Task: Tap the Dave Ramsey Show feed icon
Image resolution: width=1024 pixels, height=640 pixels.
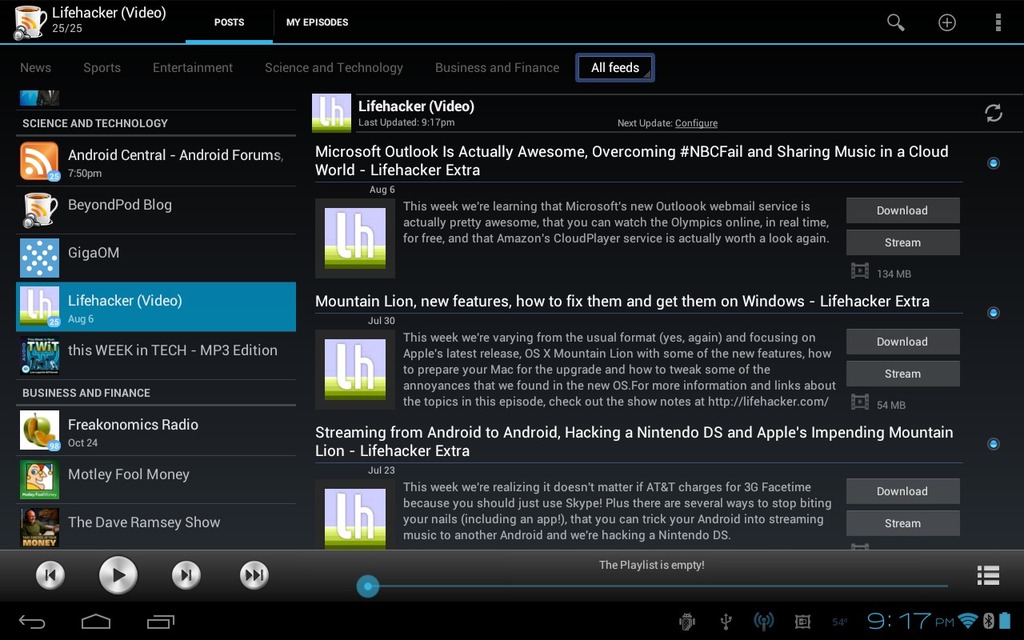Action: pos(39,528)
